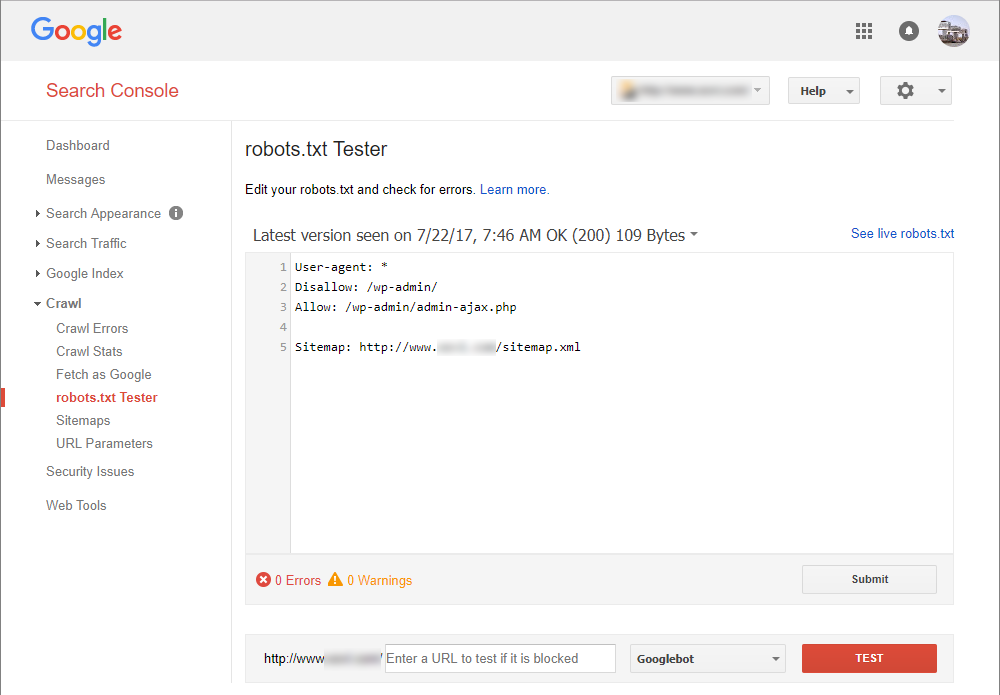The width and height of the screenshot is (1000, 695).
Task: Click the info icon beside Search Appearance
Action: pyautogui.click(x=176, y=213)
